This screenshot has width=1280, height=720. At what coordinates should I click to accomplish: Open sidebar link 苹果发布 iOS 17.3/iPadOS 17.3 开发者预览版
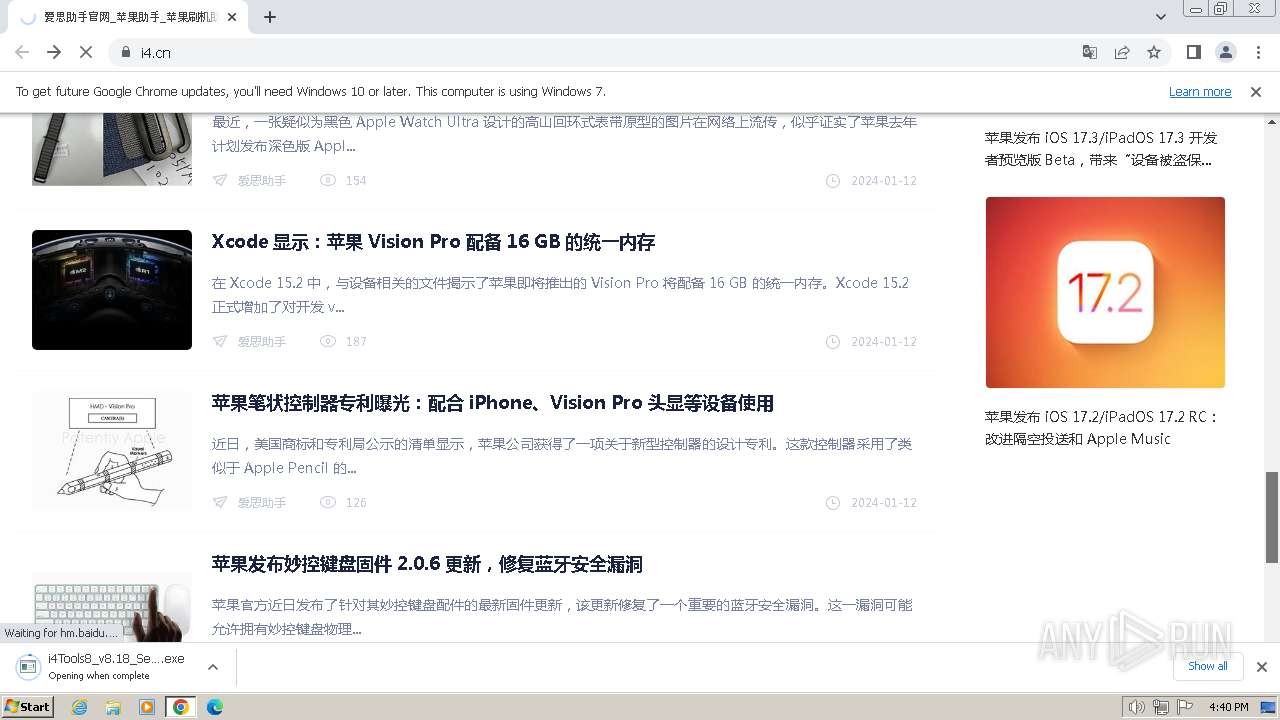[x=1101, y=149]
